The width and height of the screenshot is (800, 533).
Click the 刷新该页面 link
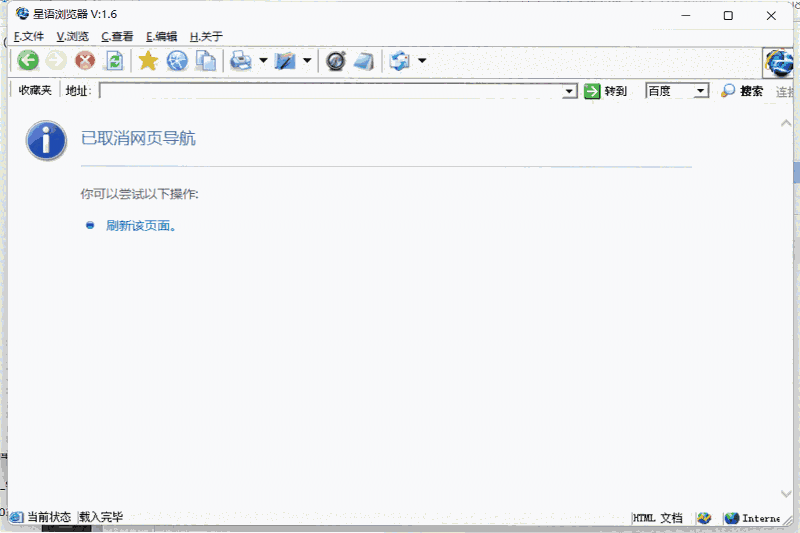tap(141, 226)
